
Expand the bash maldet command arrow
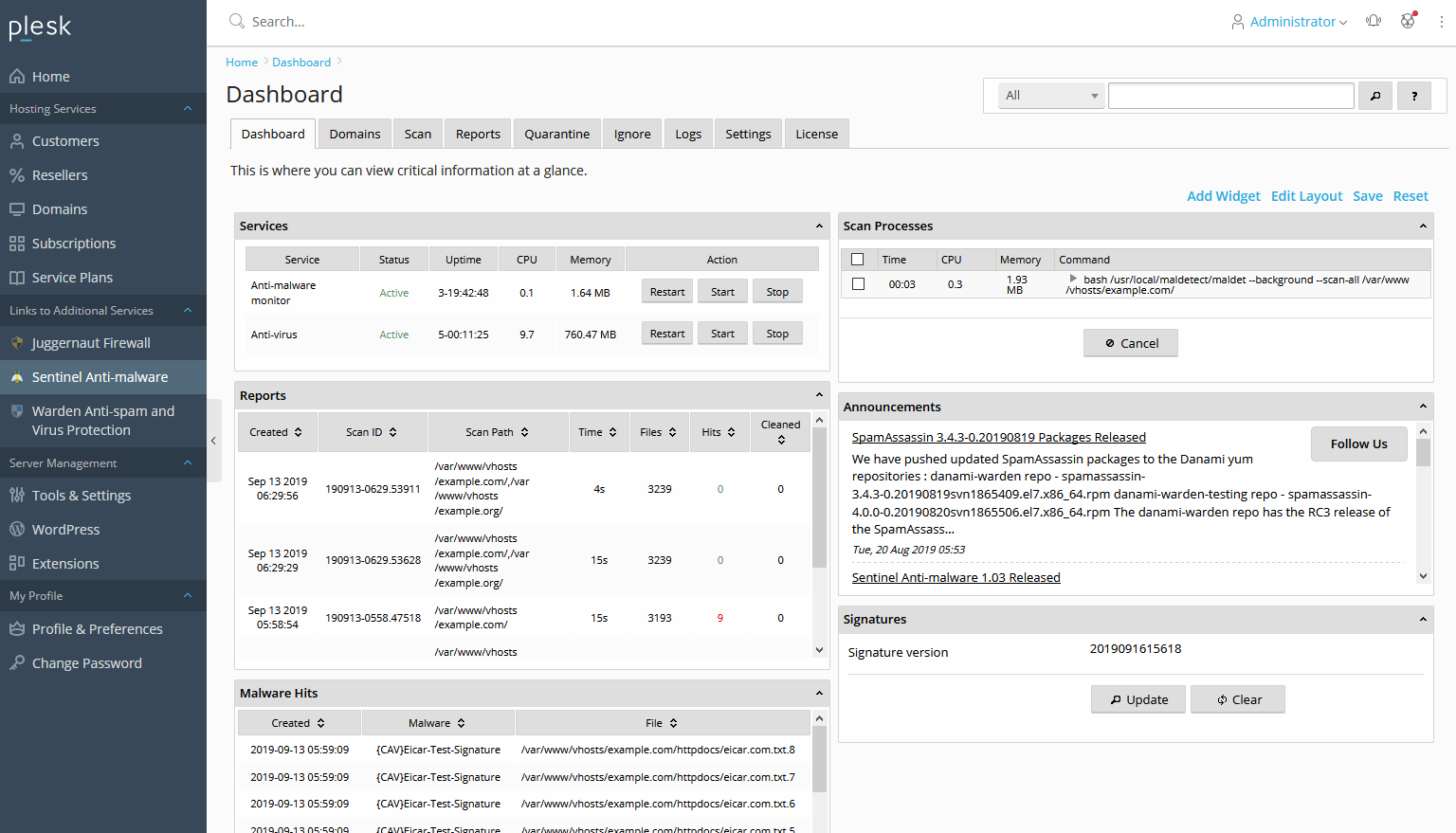click(1073, 279)
